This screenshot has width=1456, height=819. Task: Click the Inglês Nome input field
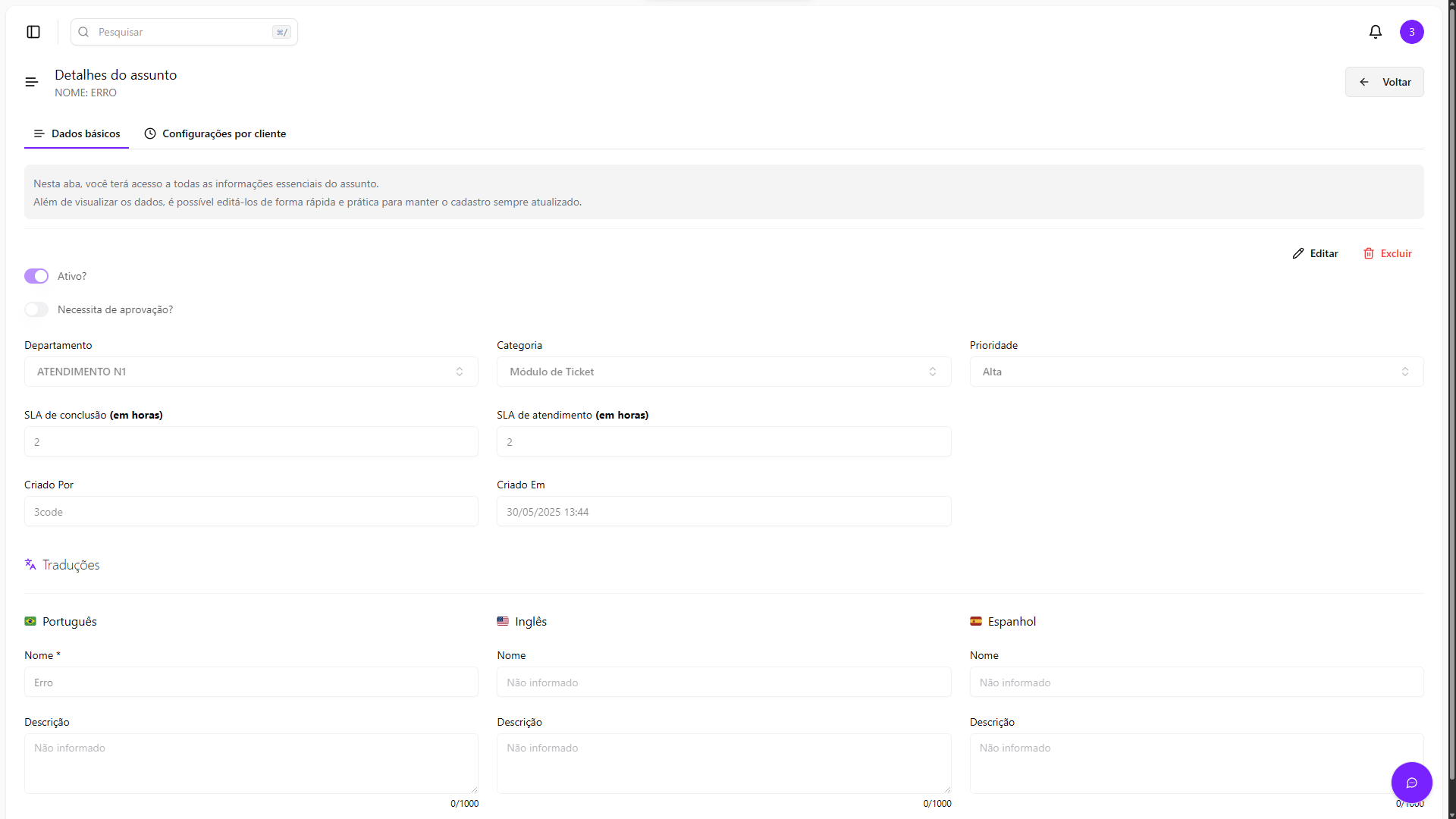pyautogui.click(x=723, y=682)
